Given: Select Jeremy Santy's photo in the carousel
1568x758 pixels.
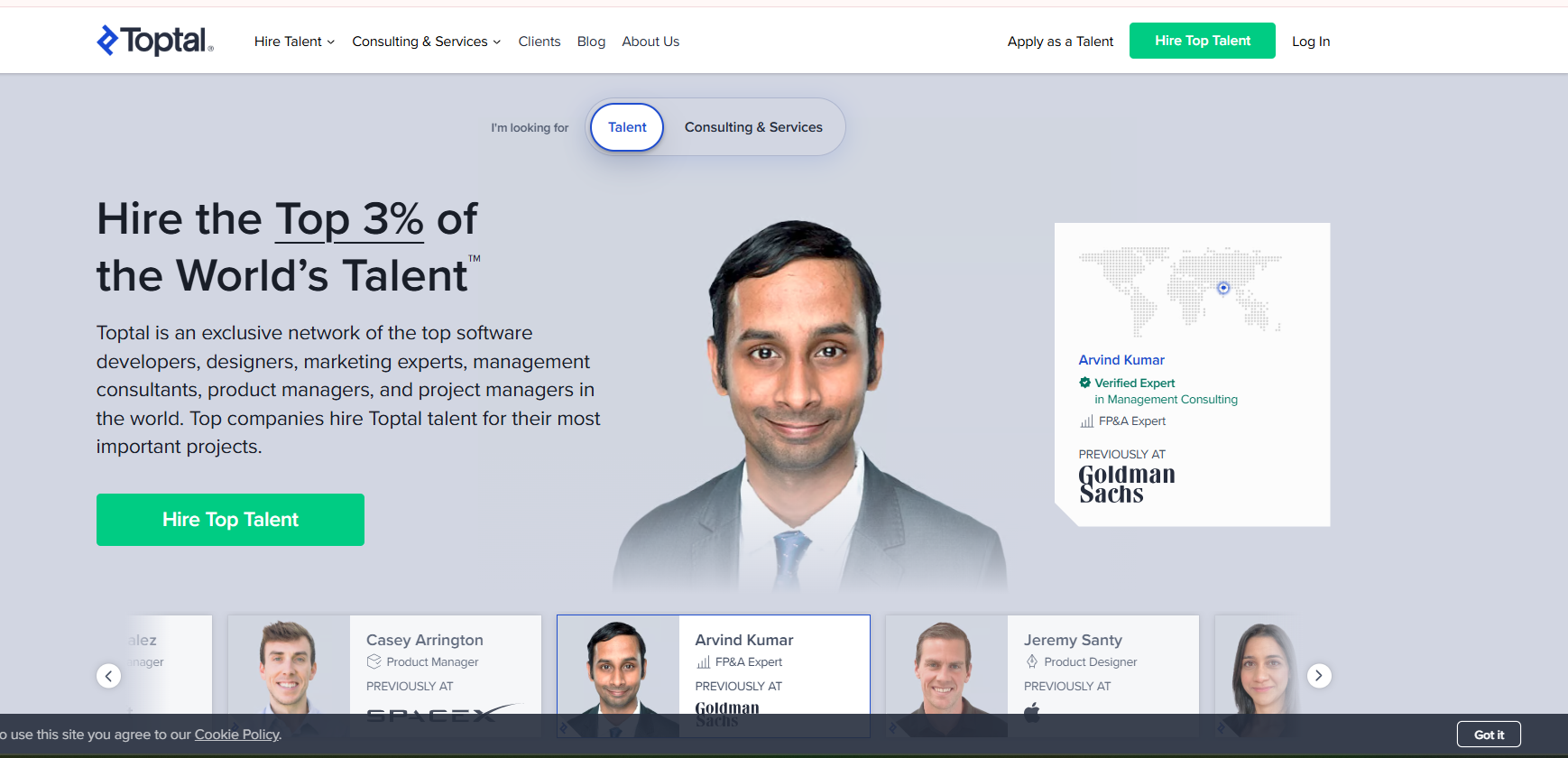Looking at the screenshot, I should tap(946, 676).
